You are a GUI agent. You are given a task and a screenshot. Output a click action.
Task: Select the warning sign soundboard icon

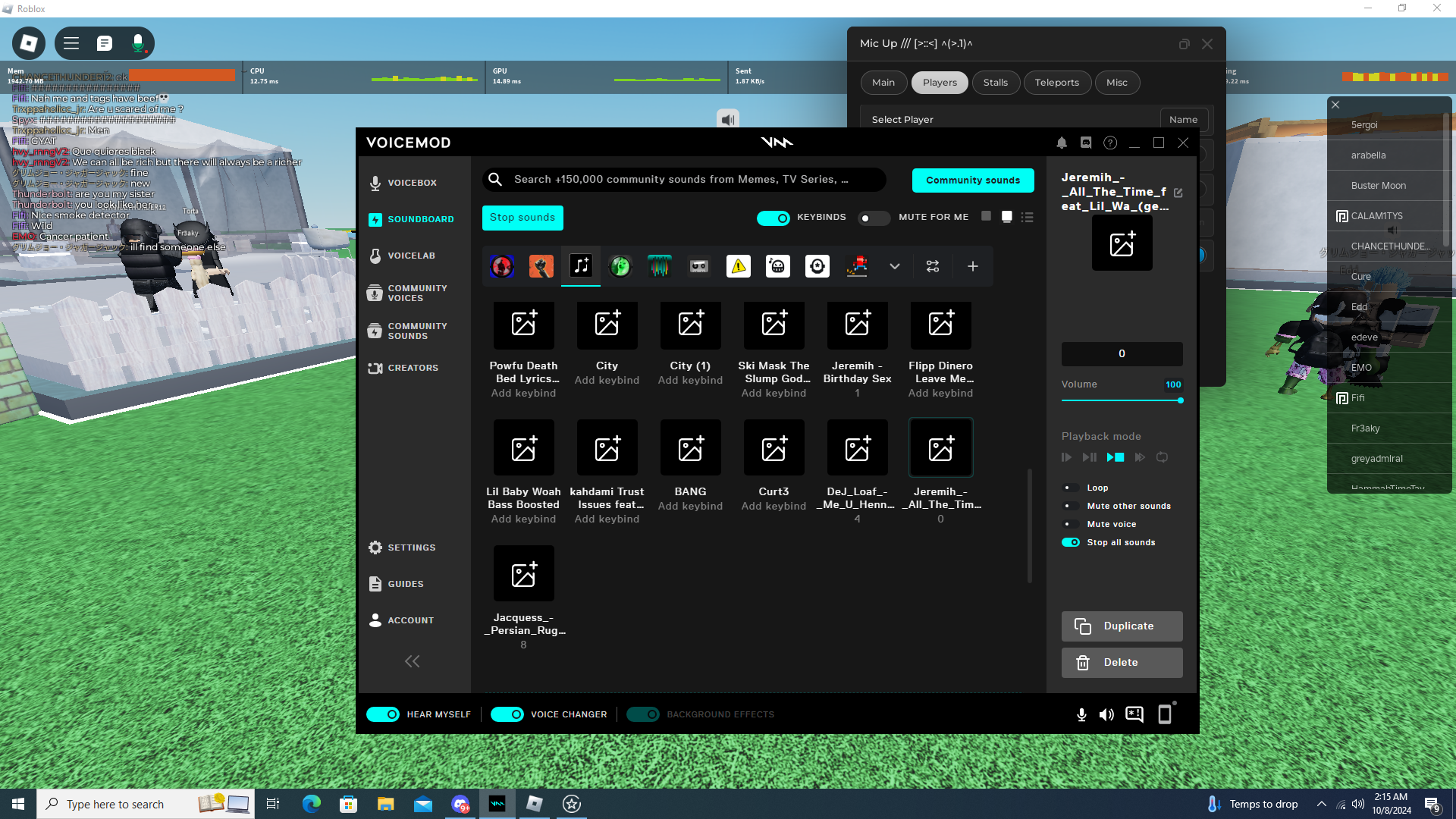(x=739, y=266)
